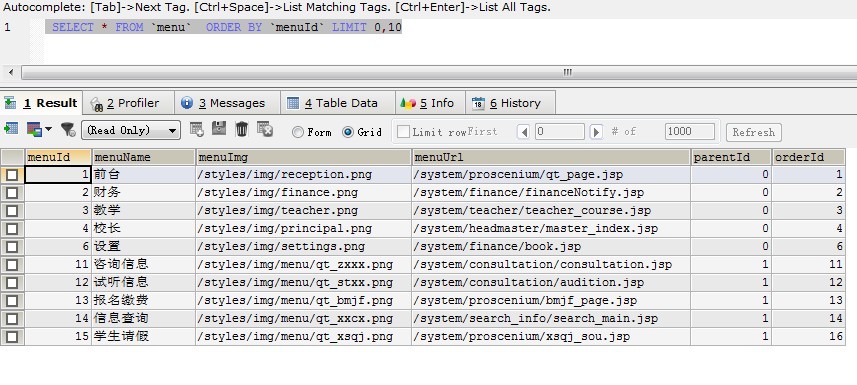Click the menuId column header

coord(58,157)
